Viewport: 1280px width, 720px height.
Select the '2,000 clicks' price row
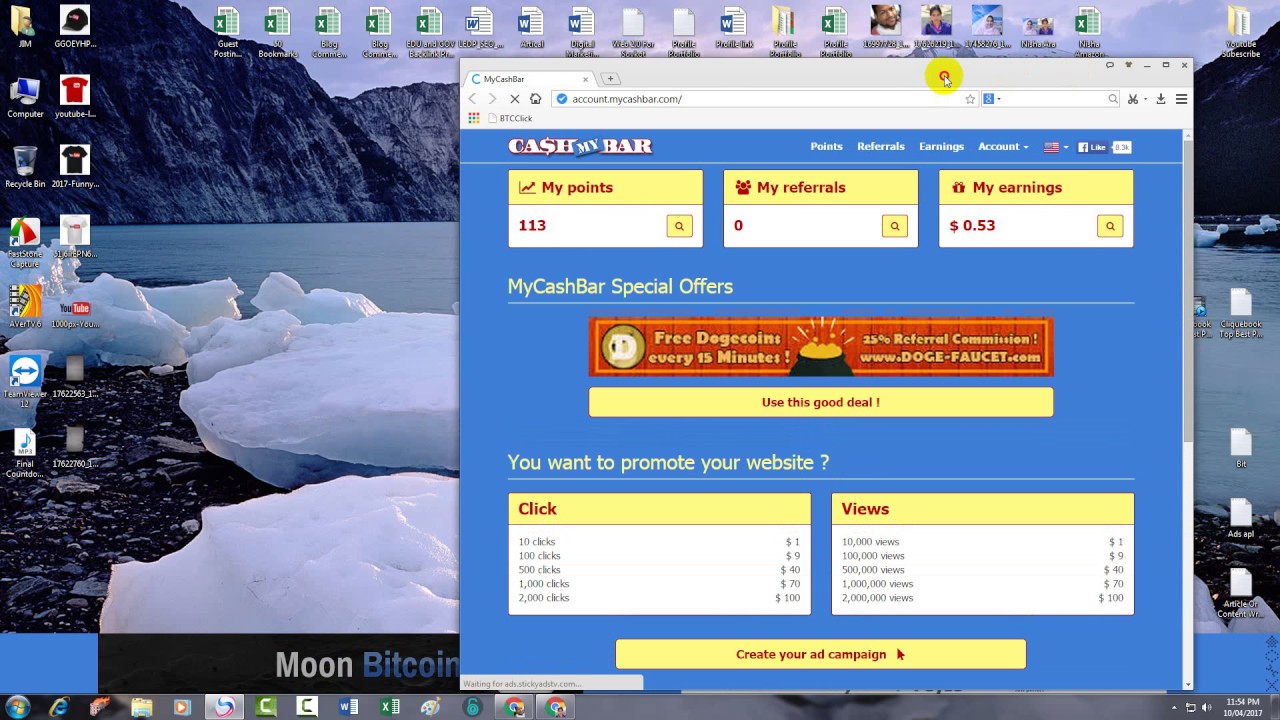659,598
